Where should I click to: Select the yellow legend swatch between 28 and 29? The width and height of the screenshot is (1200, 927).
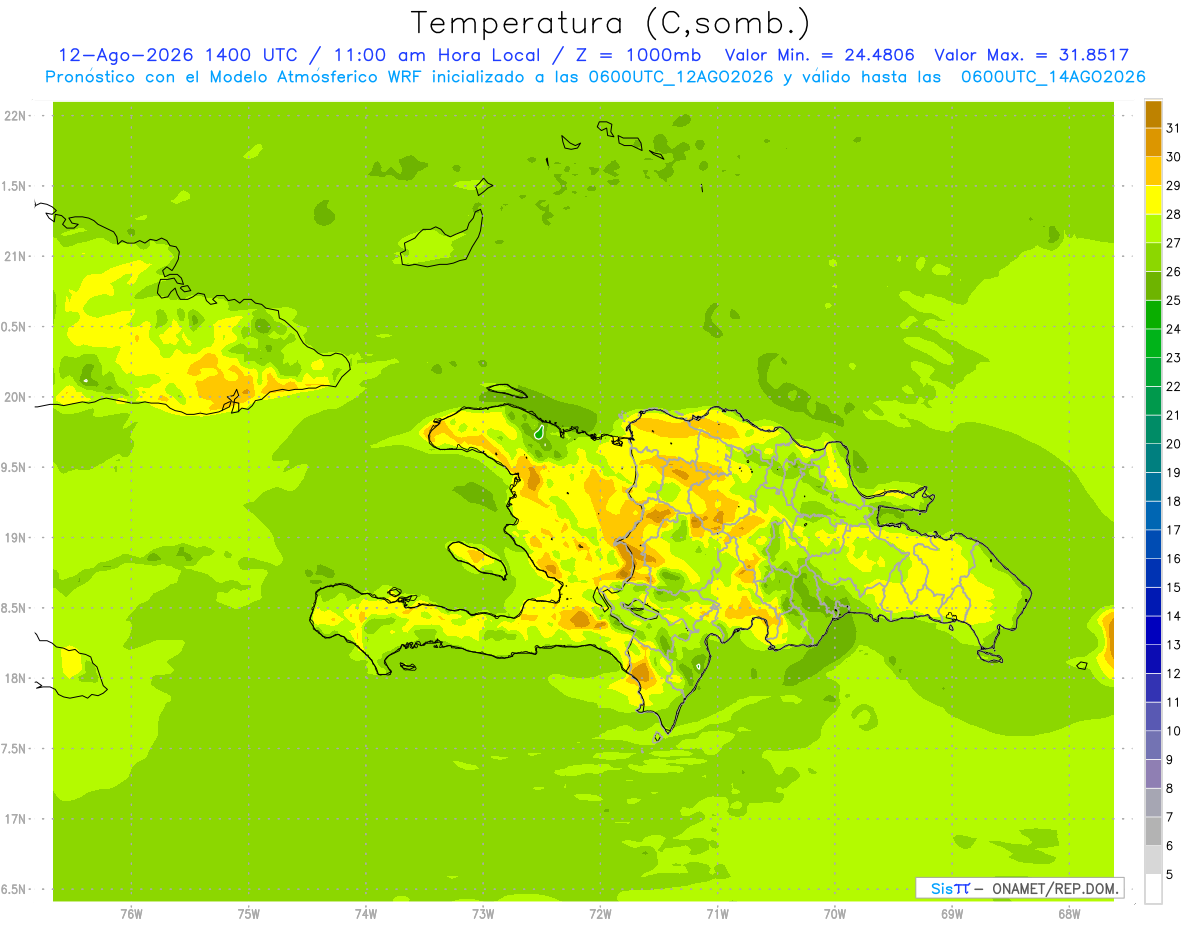[1153, 200]
